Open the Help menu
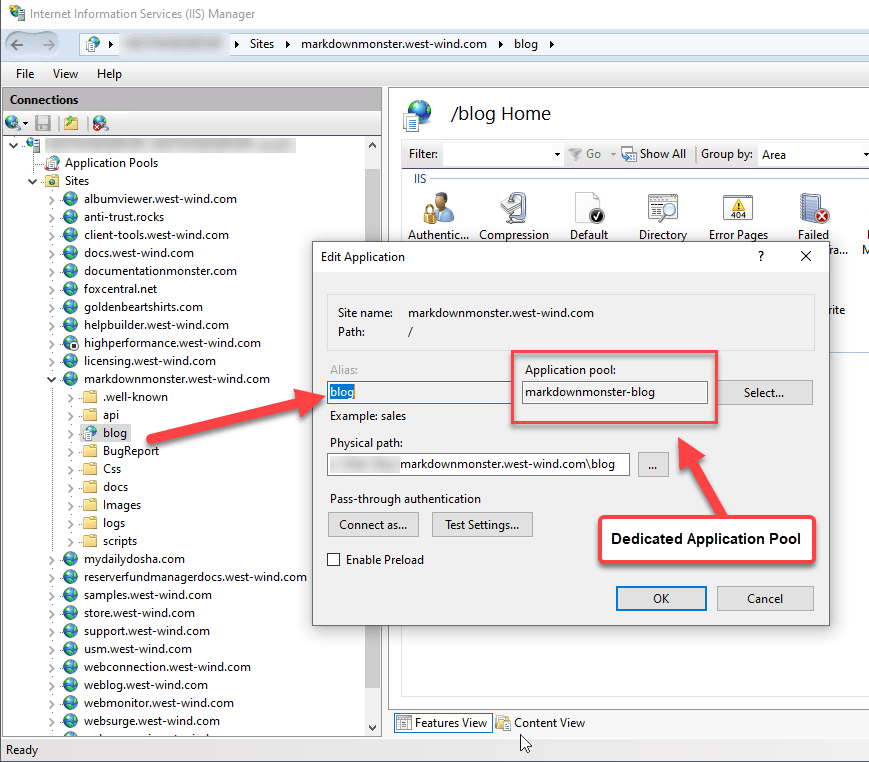Viewport: 869px width, 762px height. pyautogui.click(x=109, y=74)
